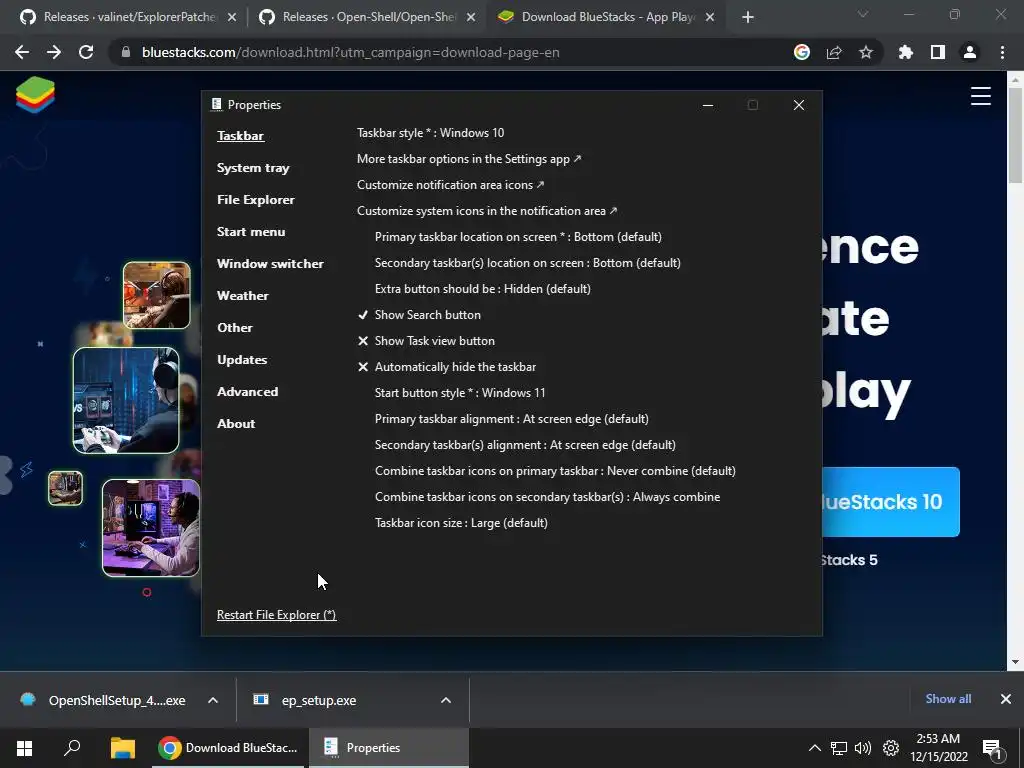Viewport: 1024px width, 768px height.
Task: Click the settings gear tray icon
Action: click(891, 748)
